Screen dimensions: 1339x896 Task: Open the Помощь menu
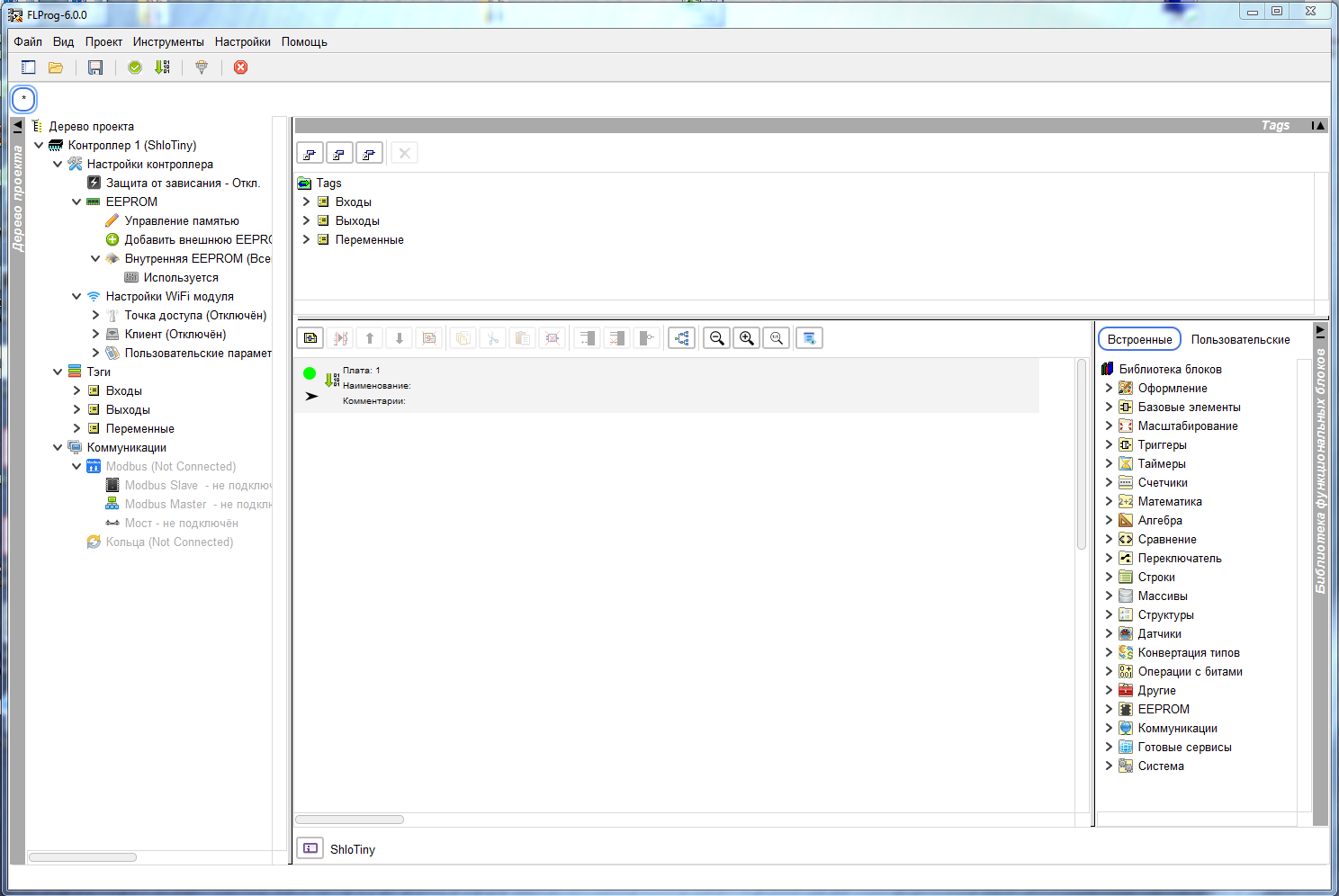point(304,41)
